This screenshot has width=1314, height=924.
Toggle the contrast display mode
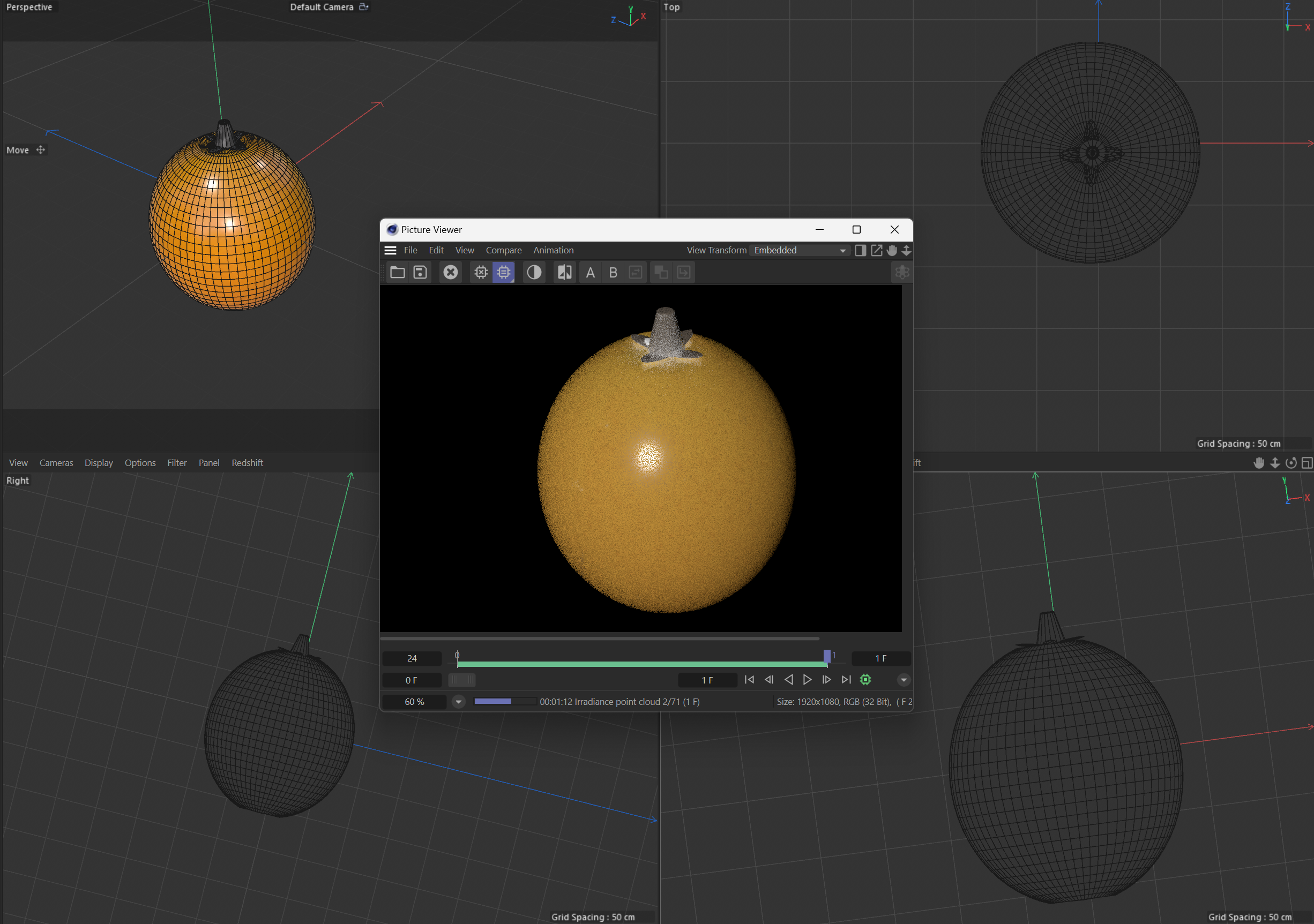534,272
